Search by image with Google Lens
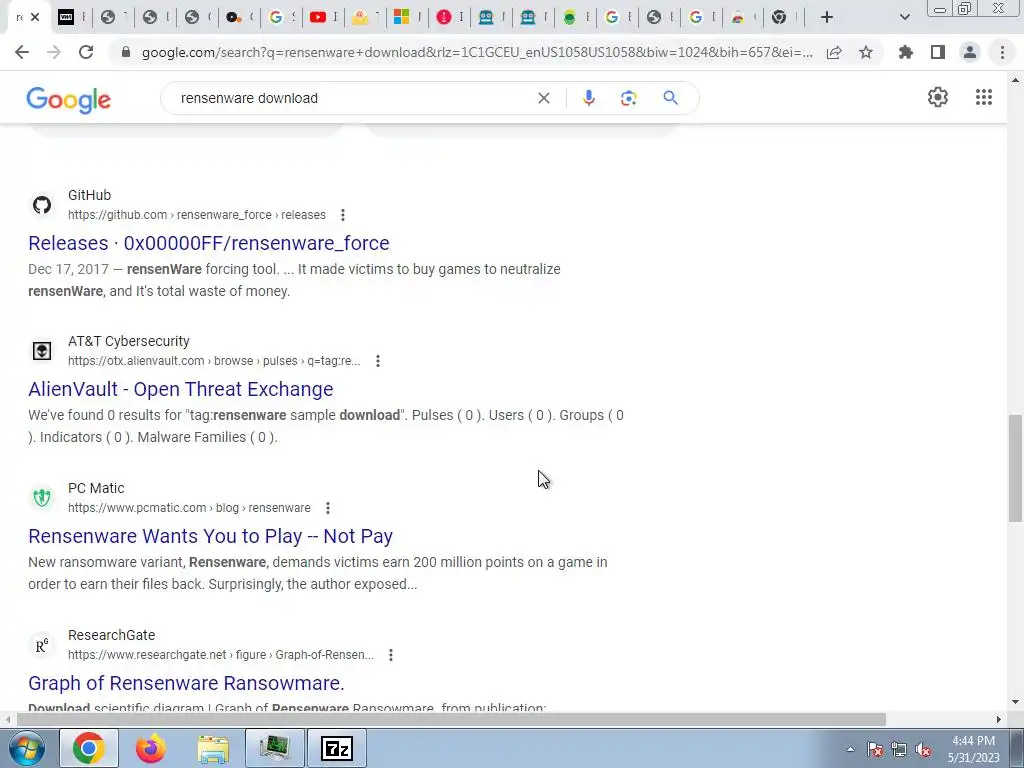This screenshot has height=768, width=1024. [x=628, y=98]
